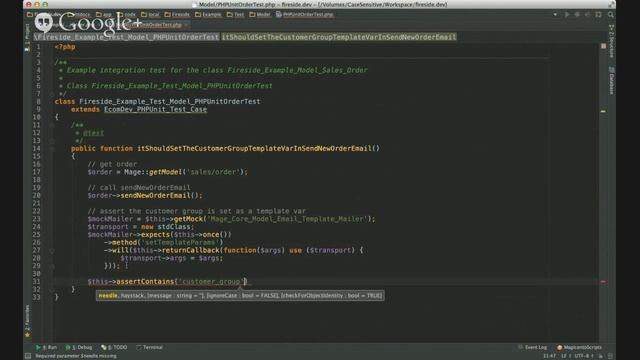Image resolution: width=640 pixels, height=360 pixels.
Task: Click the 'code' folder breadcrumb
Action: pyautogui.click(x=127, y=15)
